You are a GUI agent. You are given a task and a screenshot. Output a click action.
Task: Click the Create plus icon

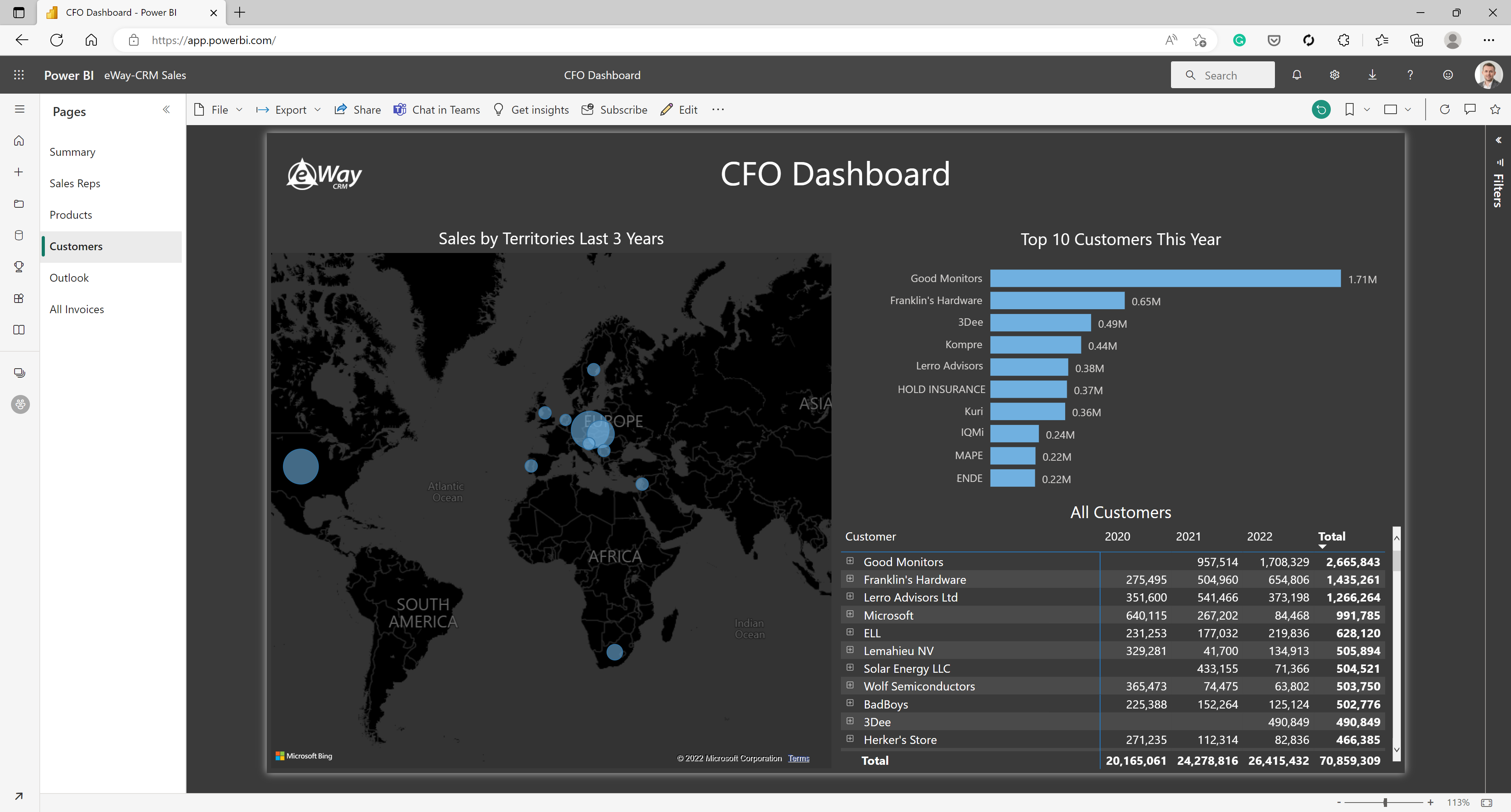(x=19, y=172)
